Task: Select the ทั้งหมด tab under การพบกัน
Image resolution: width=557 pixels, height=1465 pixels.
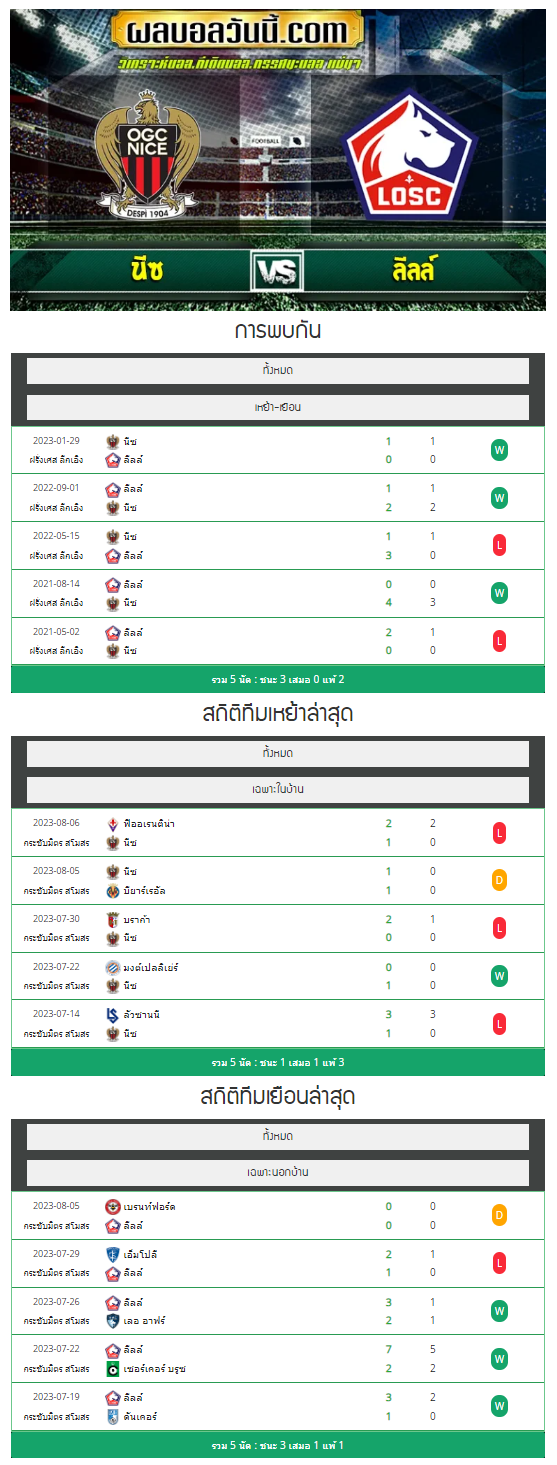Action: coord(278,371)
